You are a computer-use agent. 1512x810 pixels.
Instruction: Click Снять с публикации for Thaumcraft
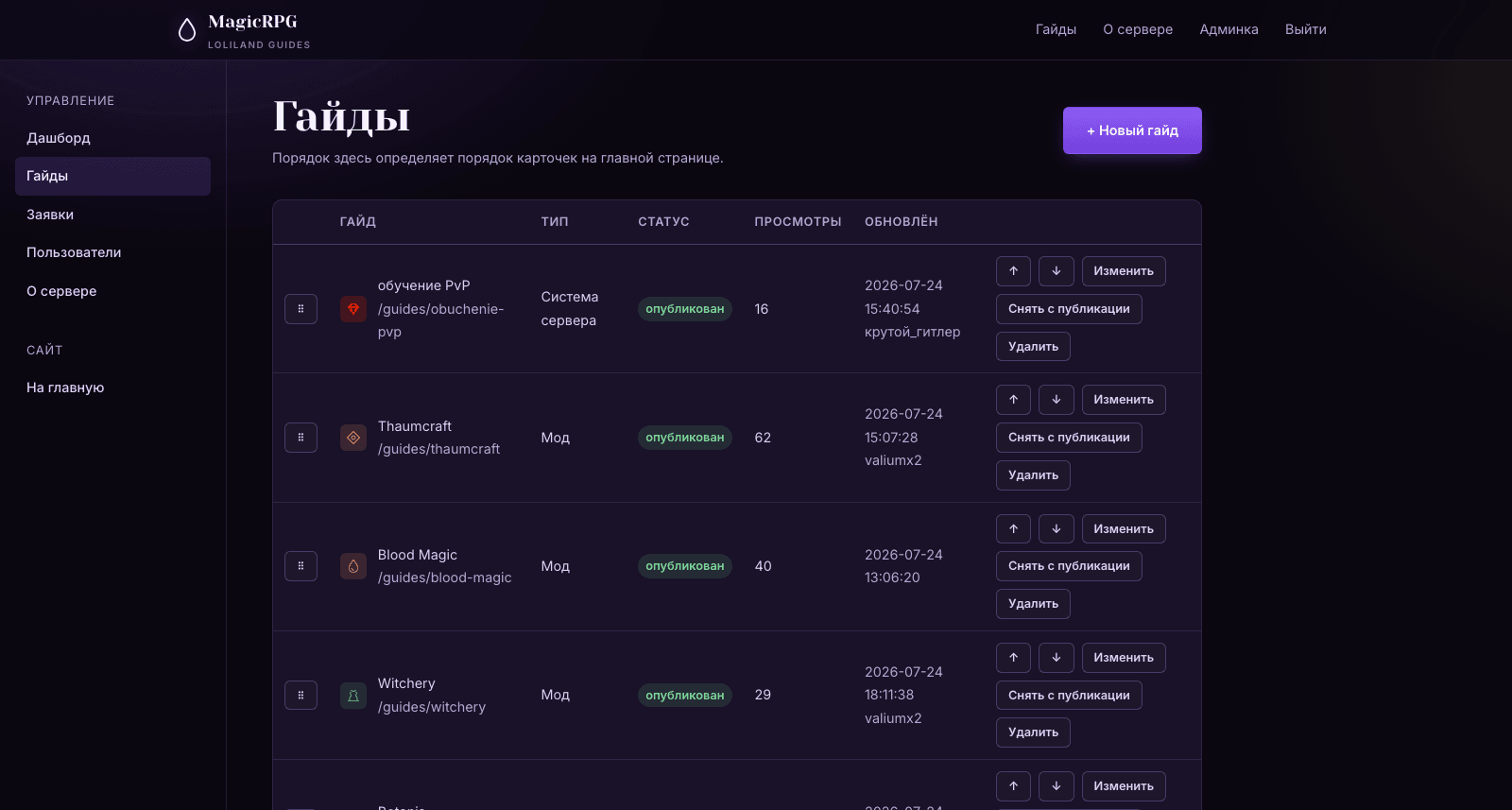coord(1069,438)
